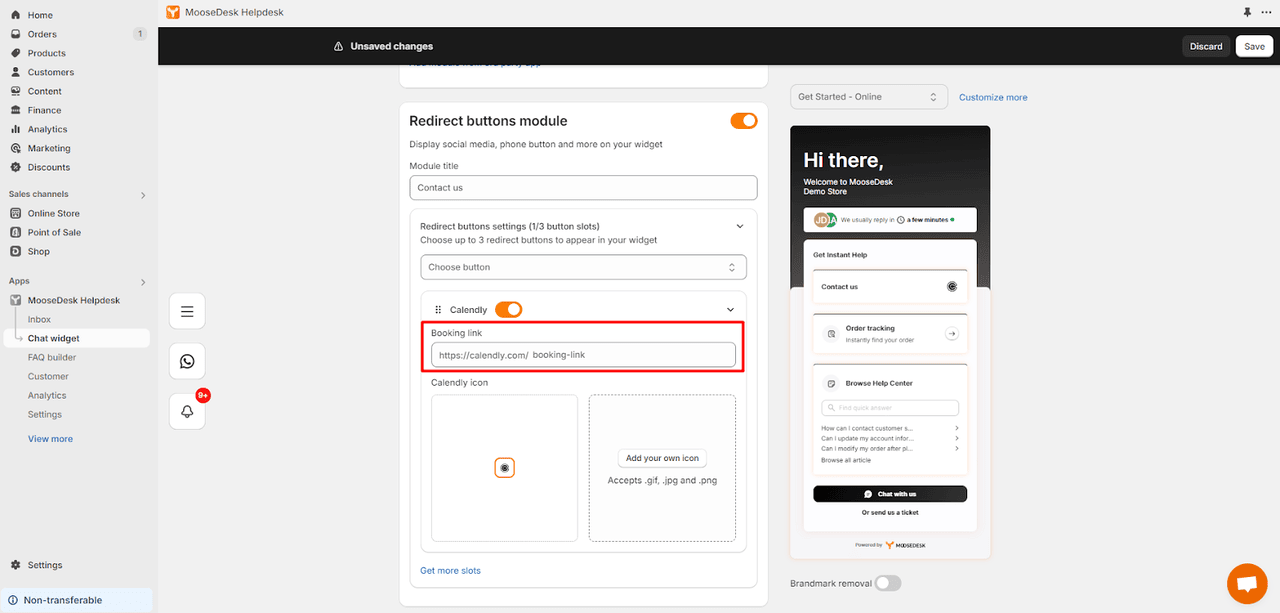Open the Orders section icon
This screenshot has width=1280, height=613.
tap(15, 34)
